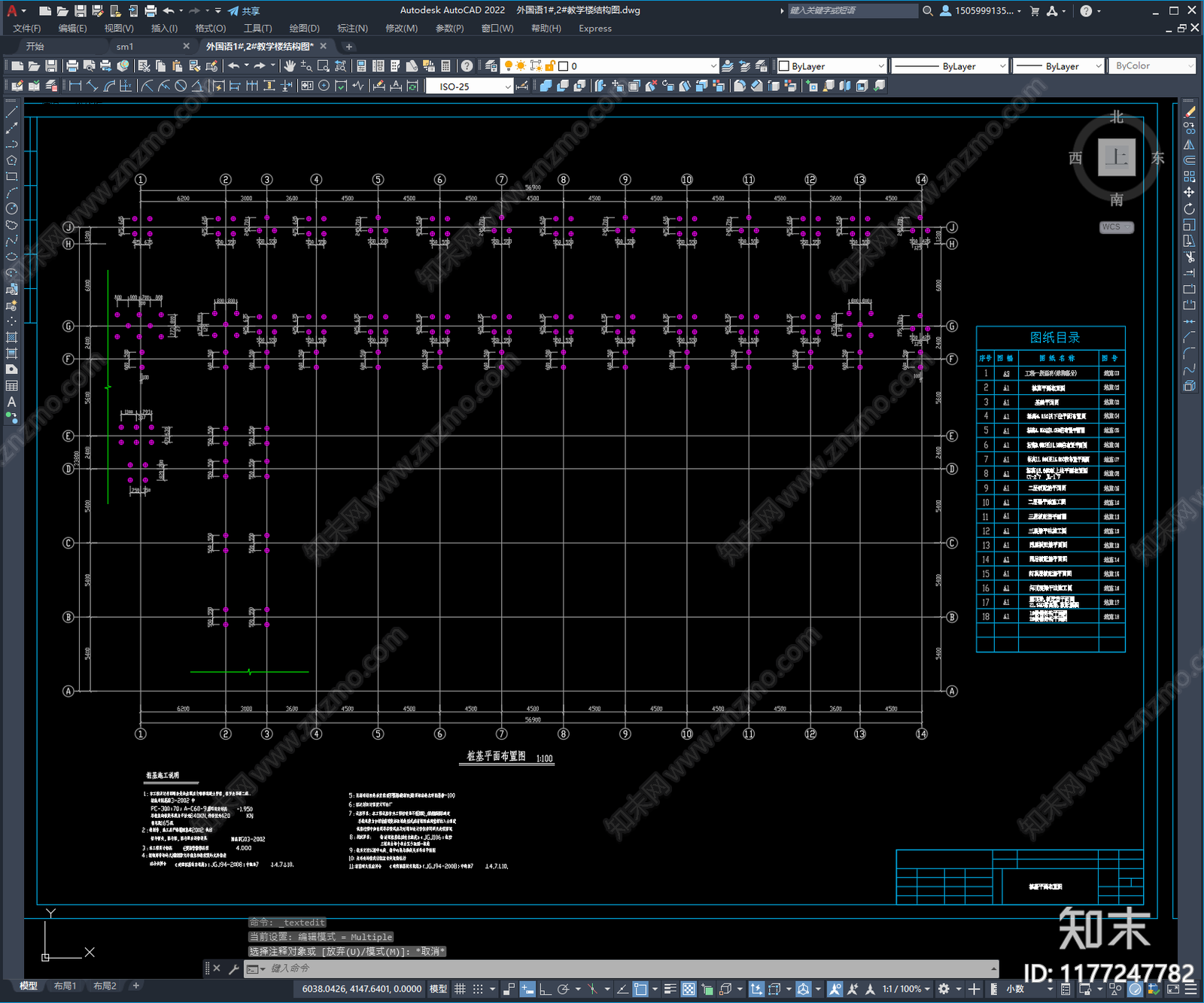Select the Pan hand tool
This screenshot has width=1204, height=1003.
coord(290,66)
